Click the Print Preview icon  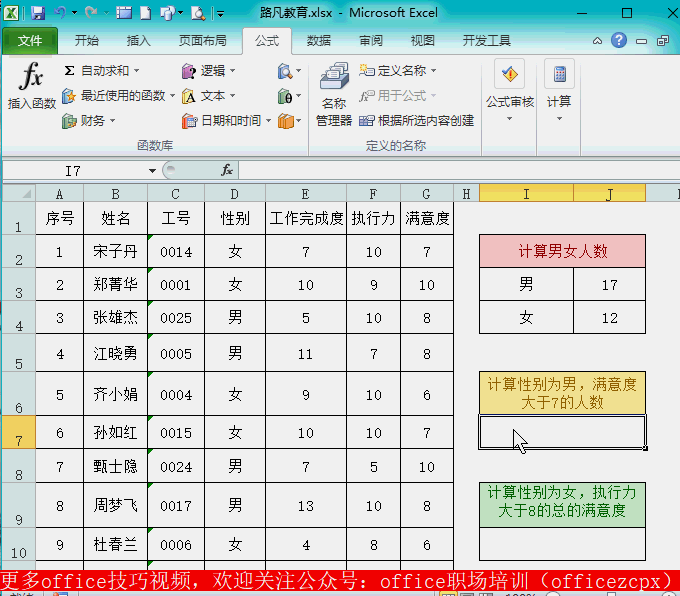click(x=198, y=13)
